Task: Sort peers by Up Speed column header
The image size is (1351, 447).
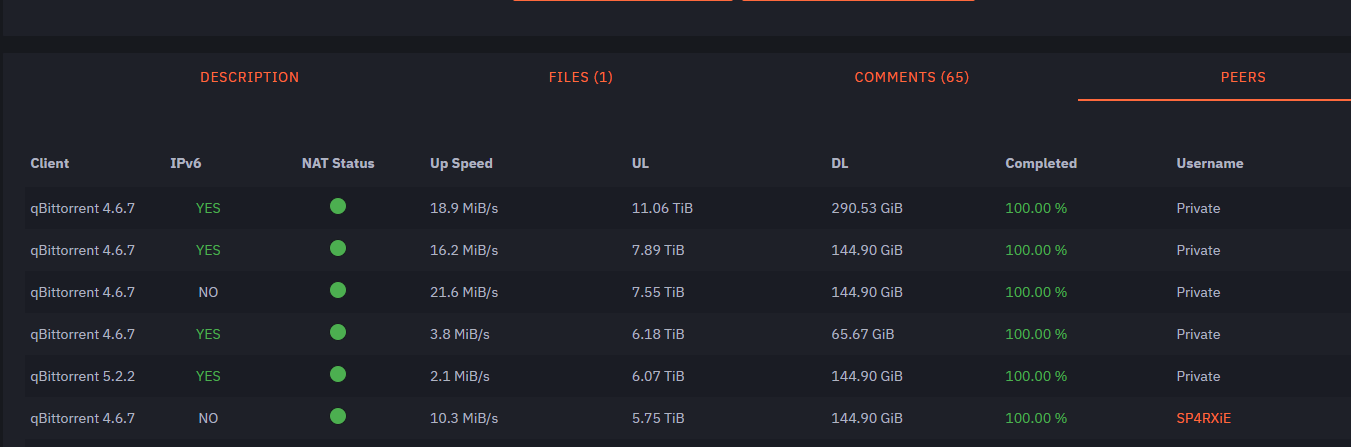Action: pyautogui.click(x=461, y=163)
